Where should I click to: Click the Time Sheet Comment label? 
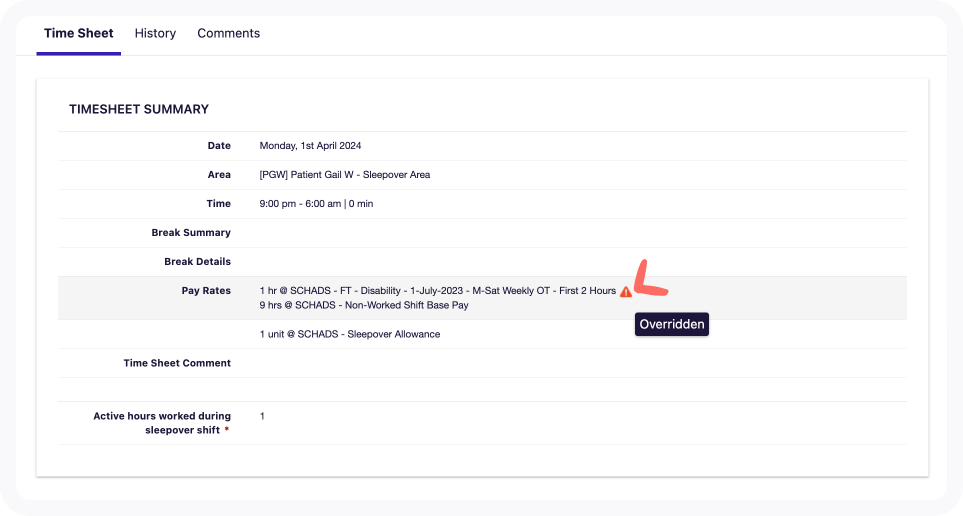pyautogui.click(x=177, y=363)
